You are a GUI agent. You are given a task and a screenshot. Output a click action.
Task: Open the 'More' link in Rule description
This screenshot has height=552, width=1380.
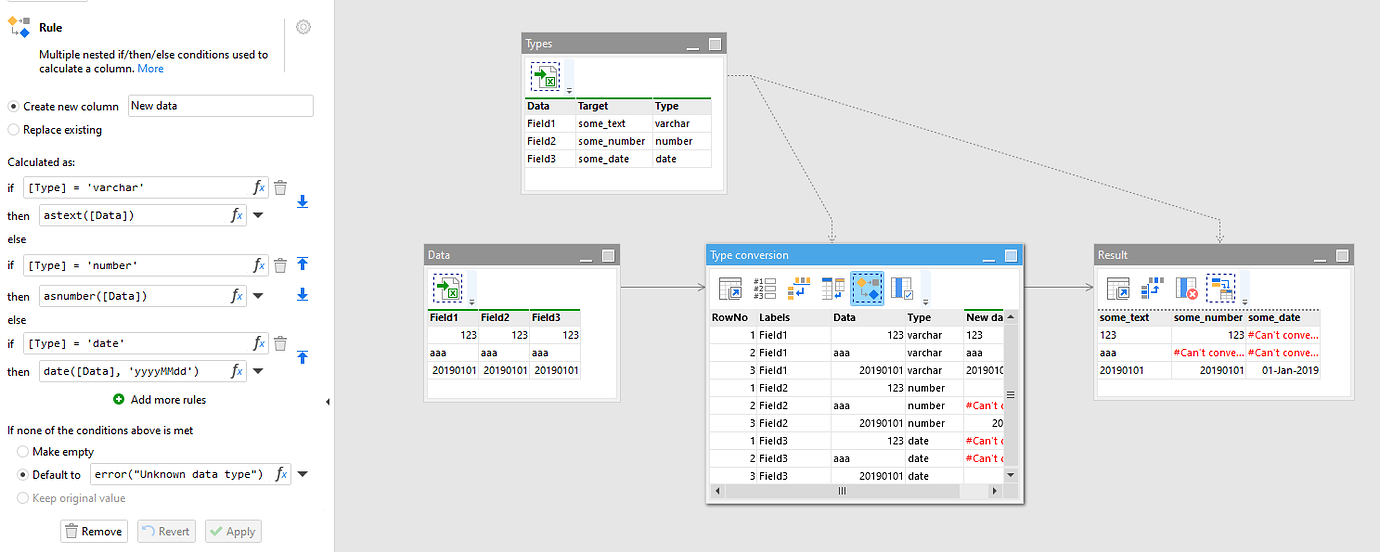[150, 69]
